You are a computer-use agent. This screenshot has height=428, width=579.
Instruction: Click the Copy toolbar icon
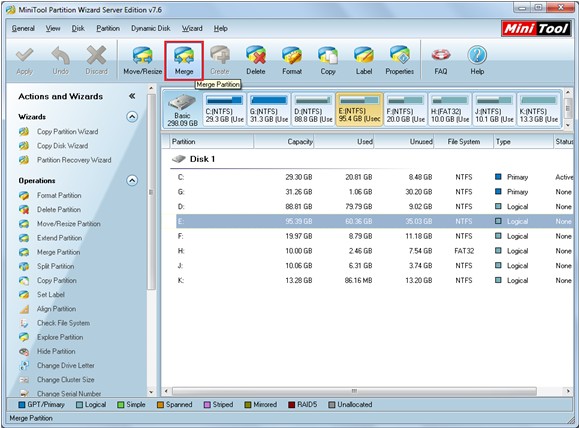click(328, 55)
